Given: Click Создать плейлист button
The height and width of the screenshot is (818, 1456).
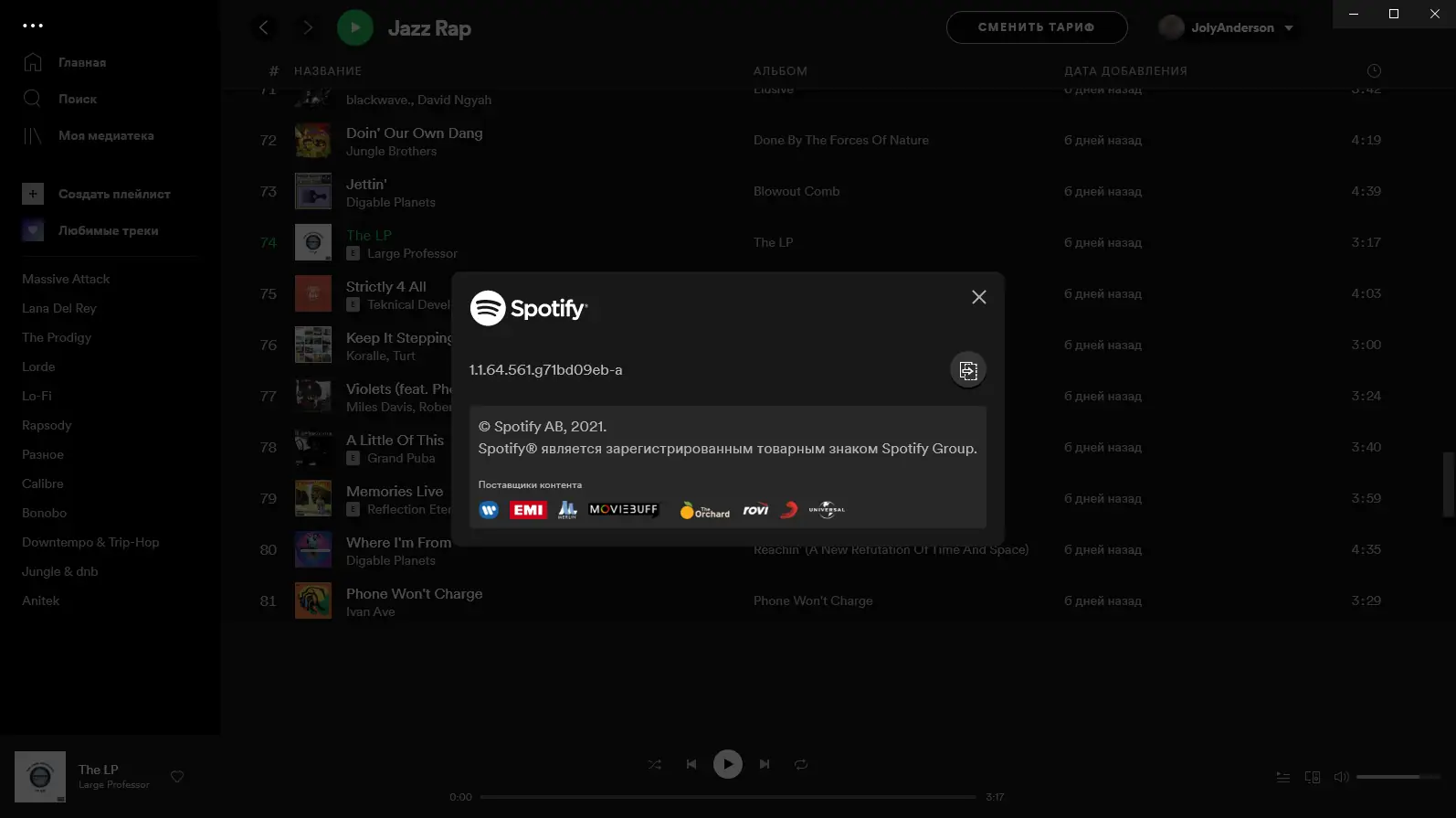Looking at the screenshot, I should pyautogui.click(x=96, y=194).
